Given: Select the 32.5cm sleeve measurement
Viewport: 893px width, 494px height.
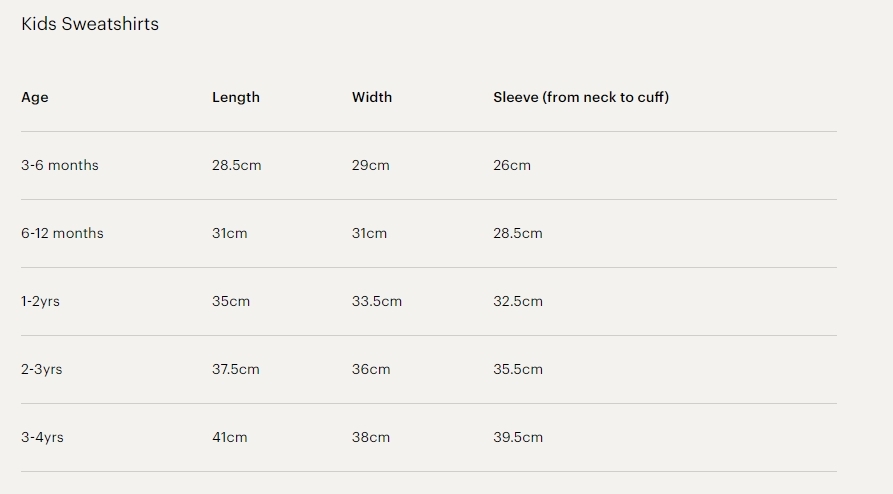Looking at the screenshot, I should pyautogui.click(x=518, y=301).
